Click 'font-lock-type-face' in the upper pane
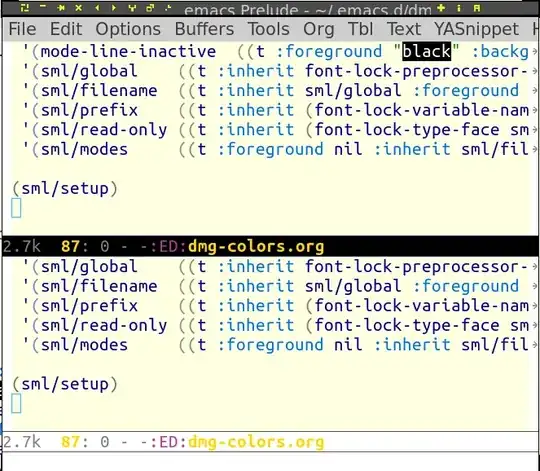Viewport: 540px width, 471px height. tap(407, 130)
